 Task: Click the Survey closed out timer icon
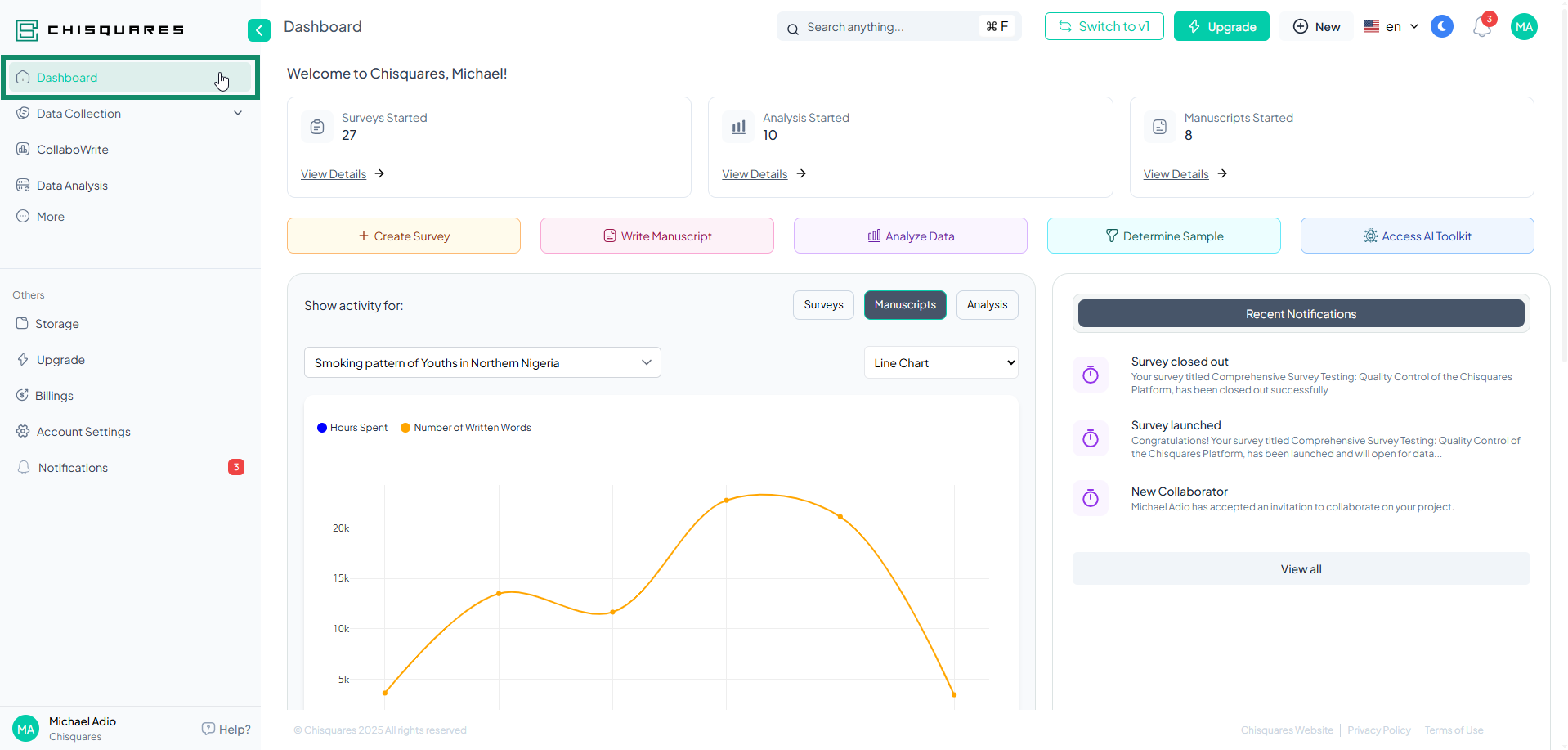point(1090,375)
